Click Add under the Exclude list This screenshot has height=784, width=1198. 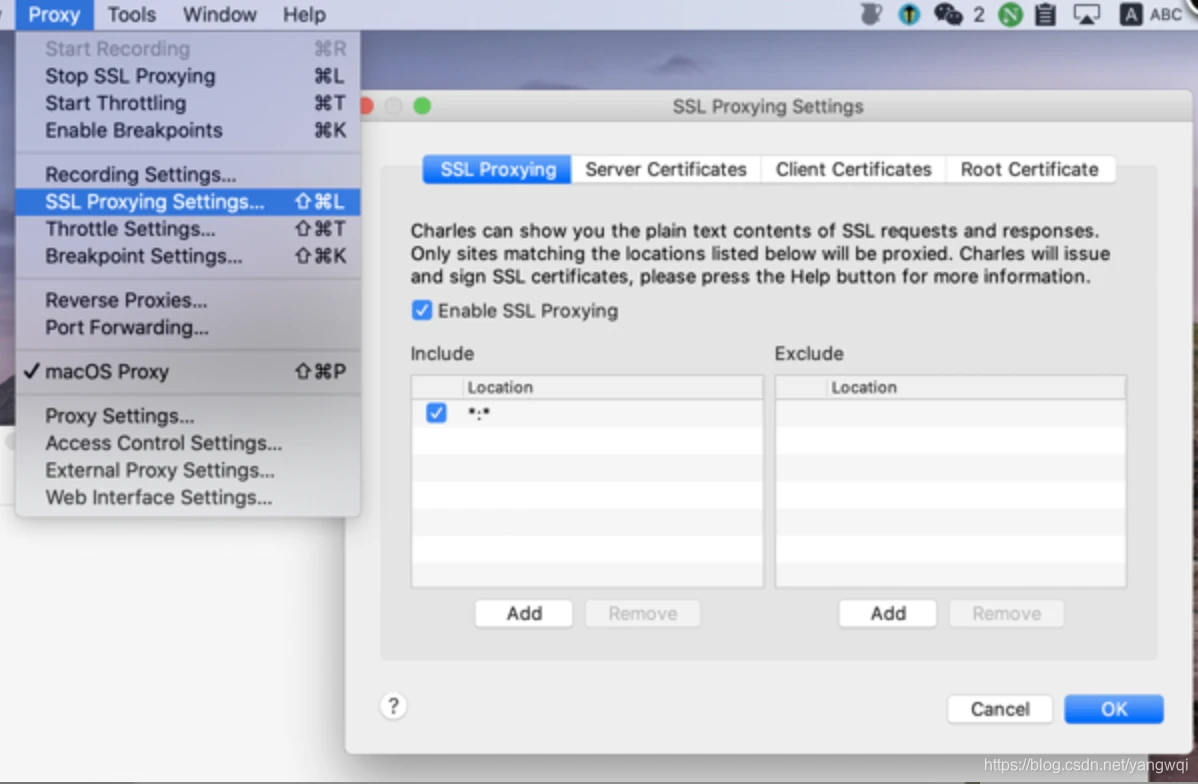point(888,614)
